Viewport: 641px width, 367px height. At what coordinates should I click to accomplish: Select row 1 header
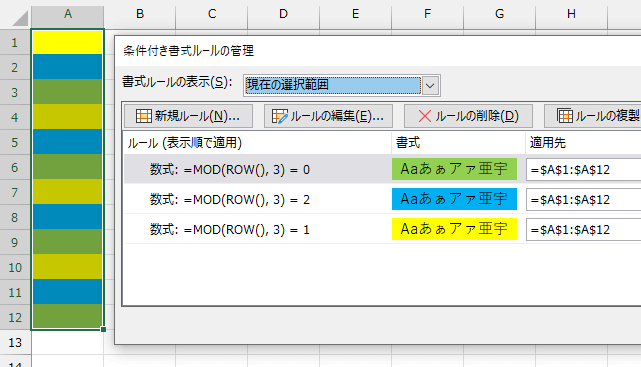15,43
